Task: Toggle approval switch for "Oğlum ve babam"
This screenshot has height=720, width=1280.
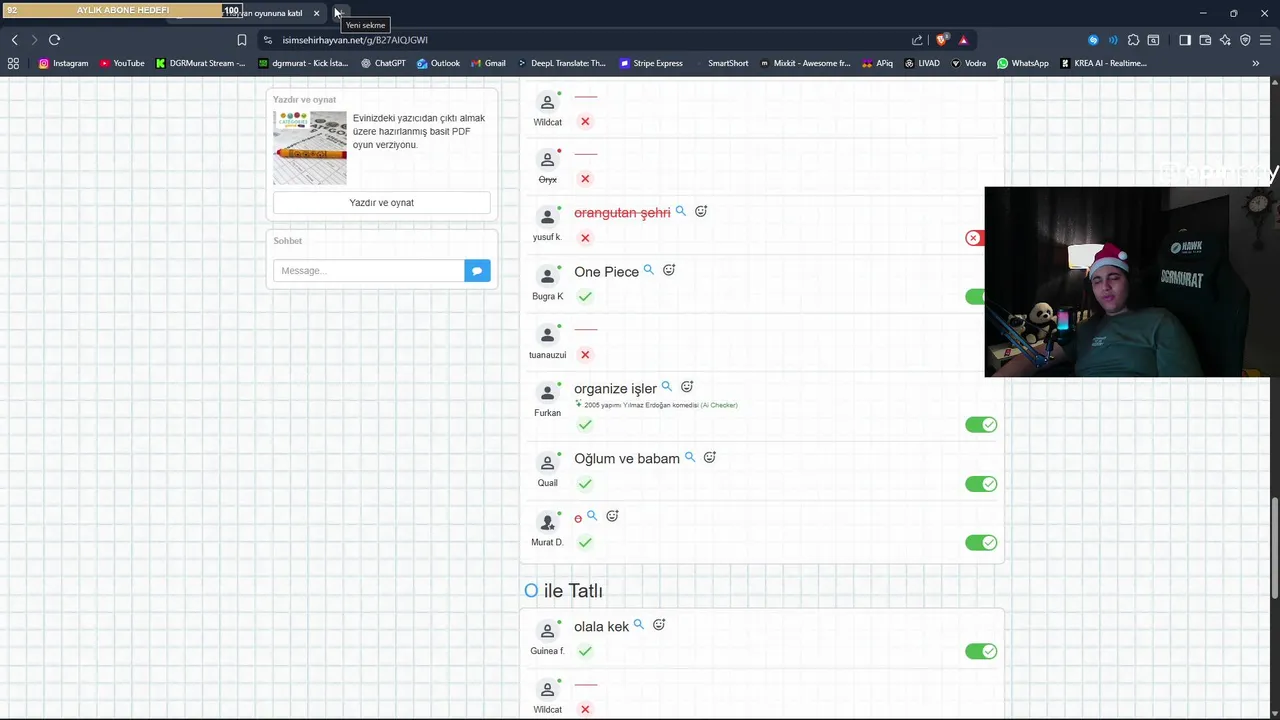Action: [981, 484]
